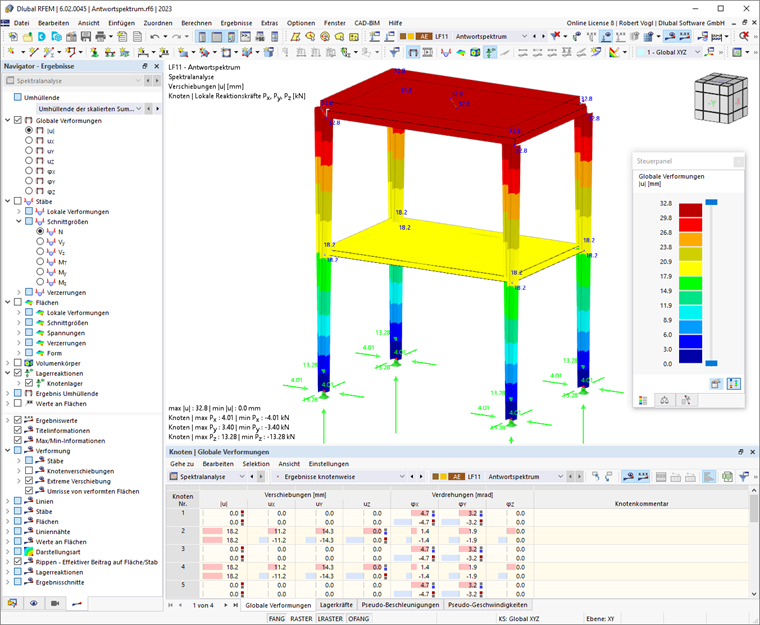Screen dimensions: 760x625
Task: Click the Undo arrow icon
Action: tap(155, 36)
